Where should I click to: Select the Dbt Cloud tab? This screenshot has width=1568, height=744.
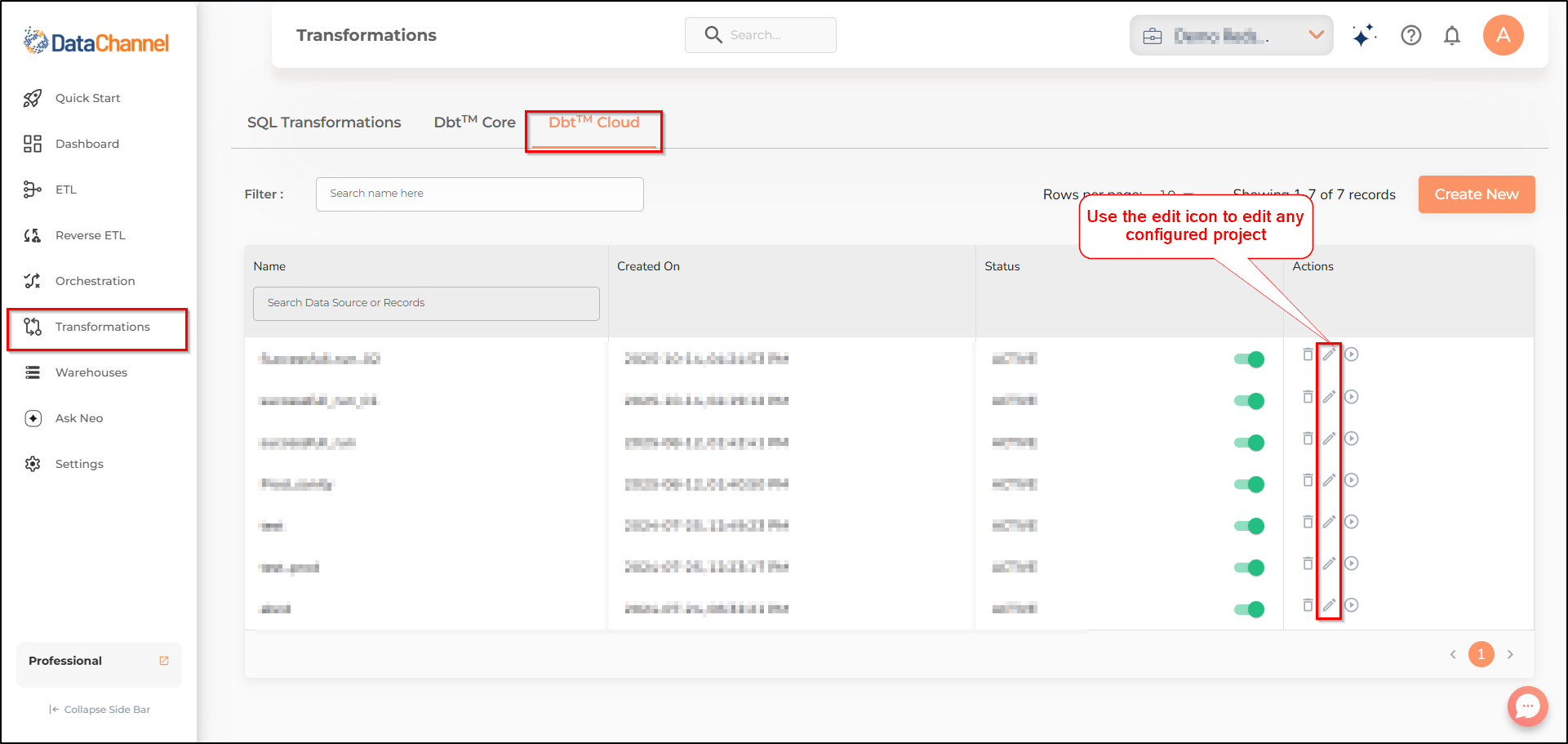[x=594, y=123]
